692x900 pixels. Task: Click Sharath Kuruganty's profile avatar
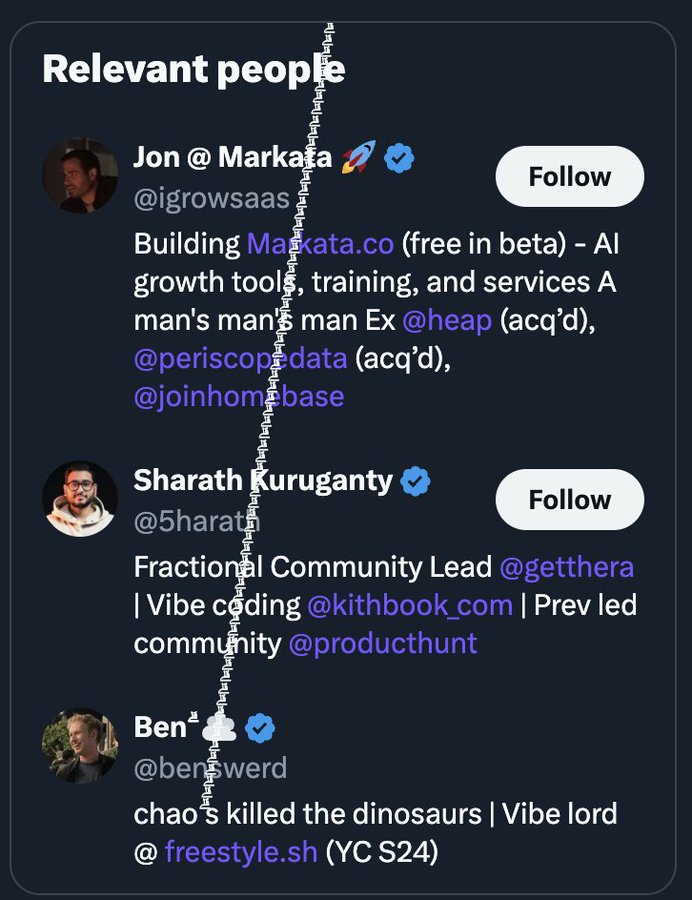80,498
